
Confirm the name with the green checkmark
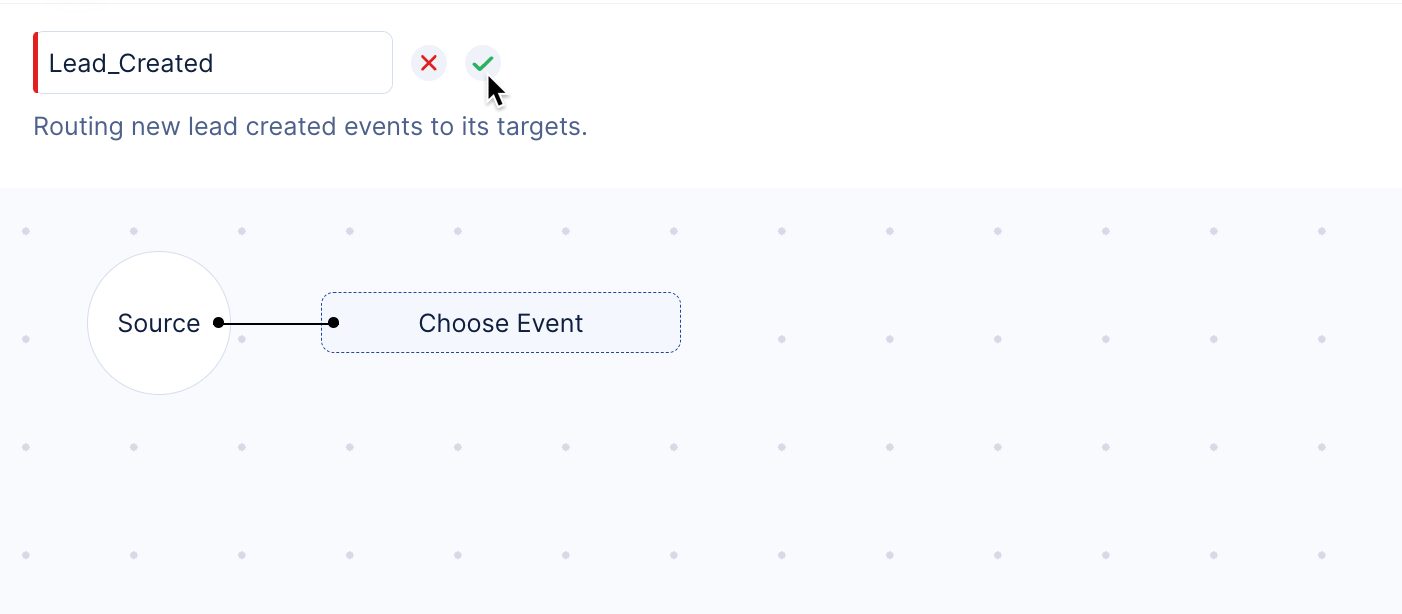(483, 63)
